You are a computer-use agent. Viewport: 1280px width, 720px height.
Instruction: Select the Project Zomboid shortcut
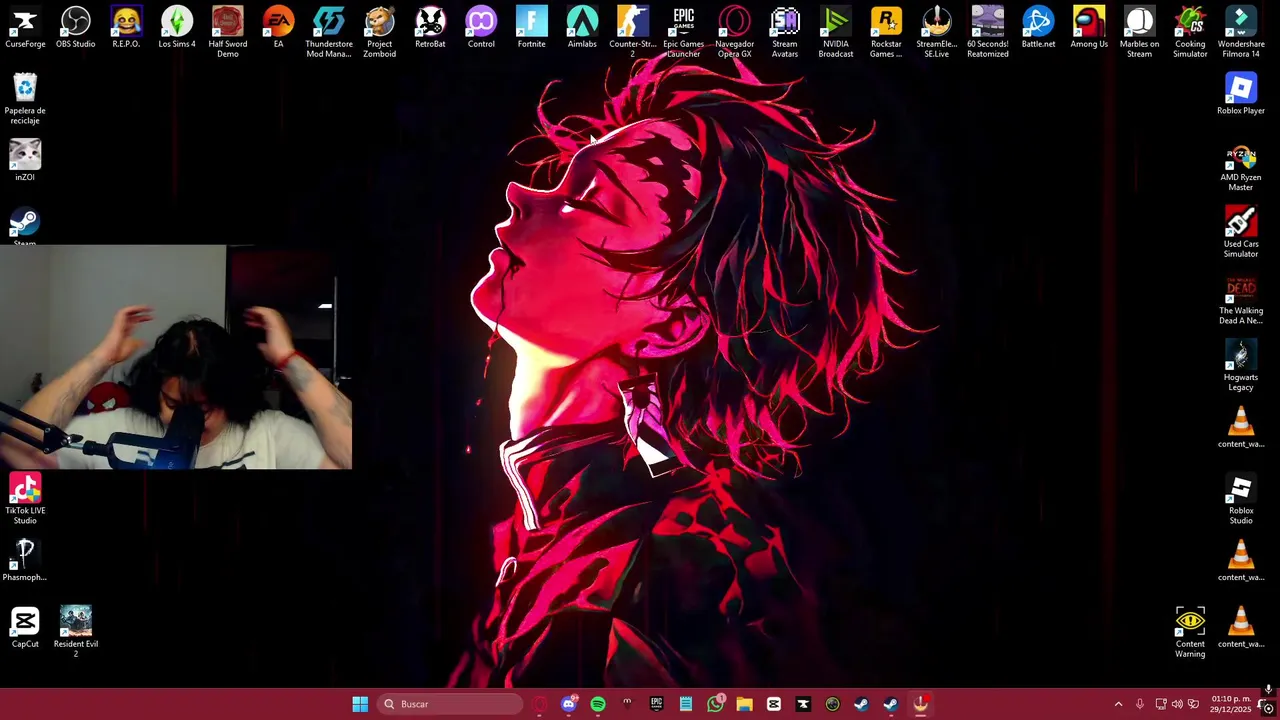tap(379, 32)
